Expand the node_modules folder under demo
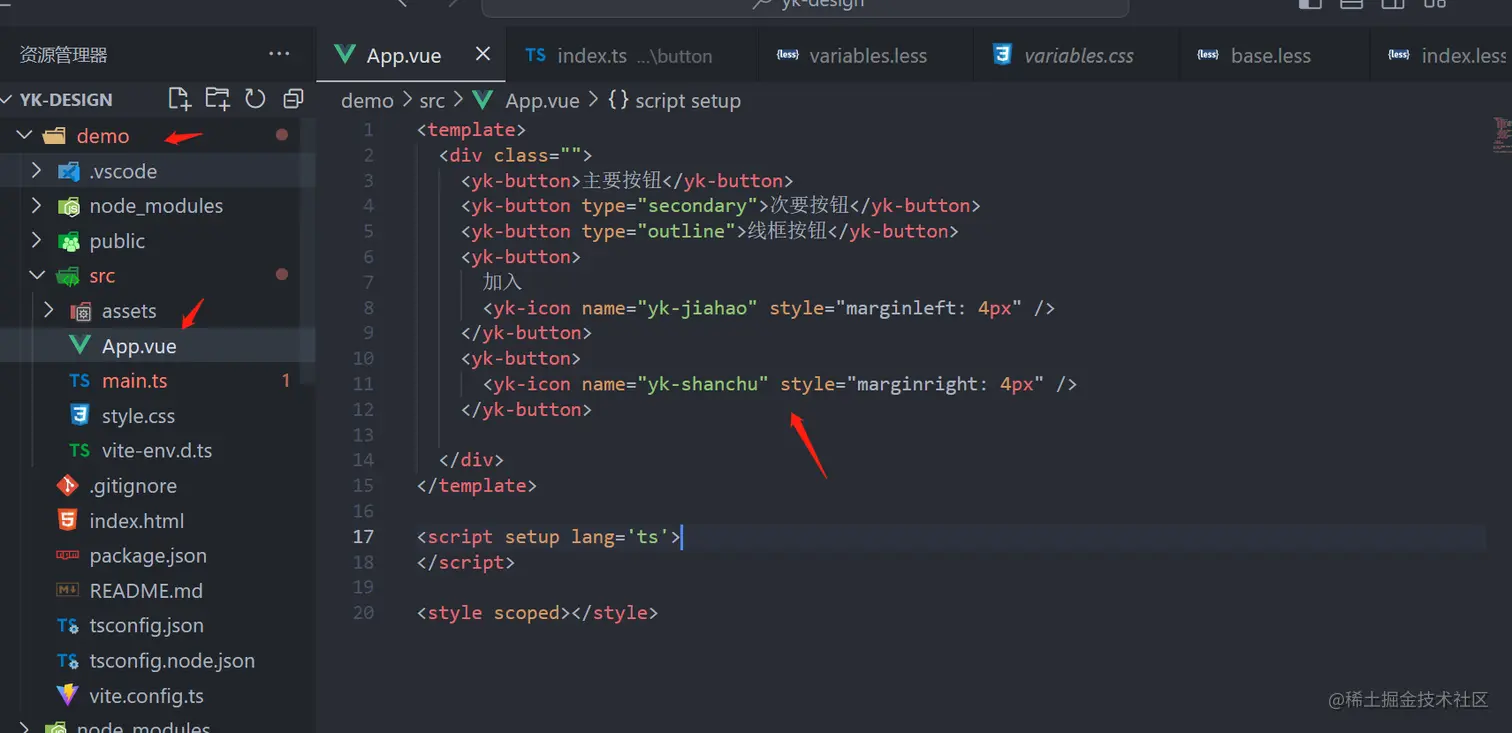The width and height of the screenshot is (1512, 733). tap(37, 206)
